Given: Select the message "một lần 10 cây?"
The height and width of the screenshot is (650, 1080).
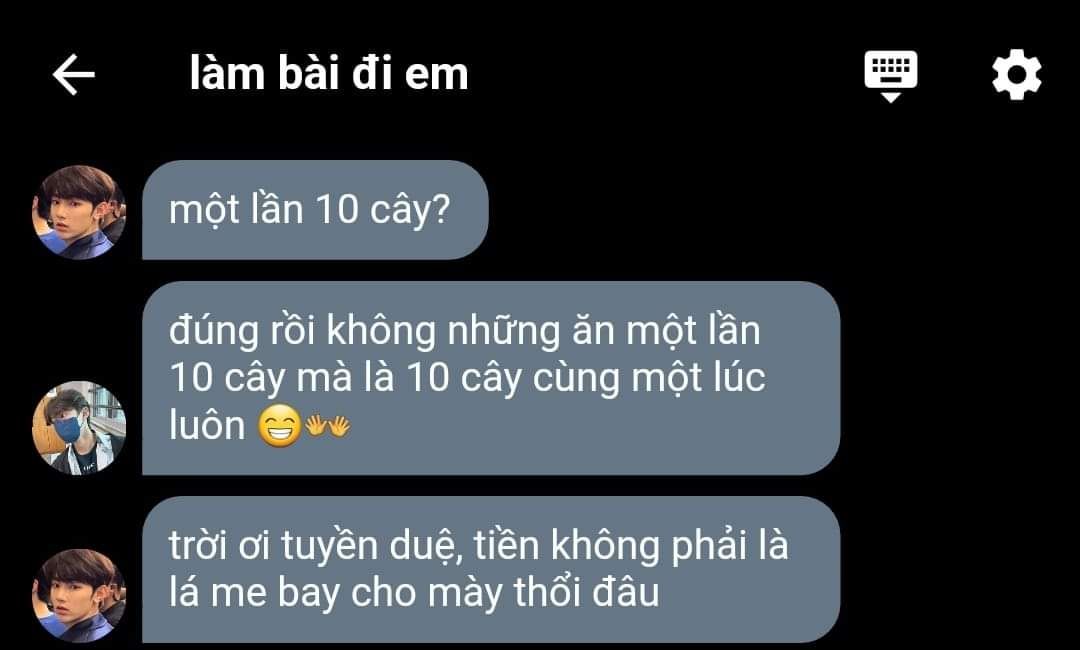Looking at the screenshot, I should point(315,210).
